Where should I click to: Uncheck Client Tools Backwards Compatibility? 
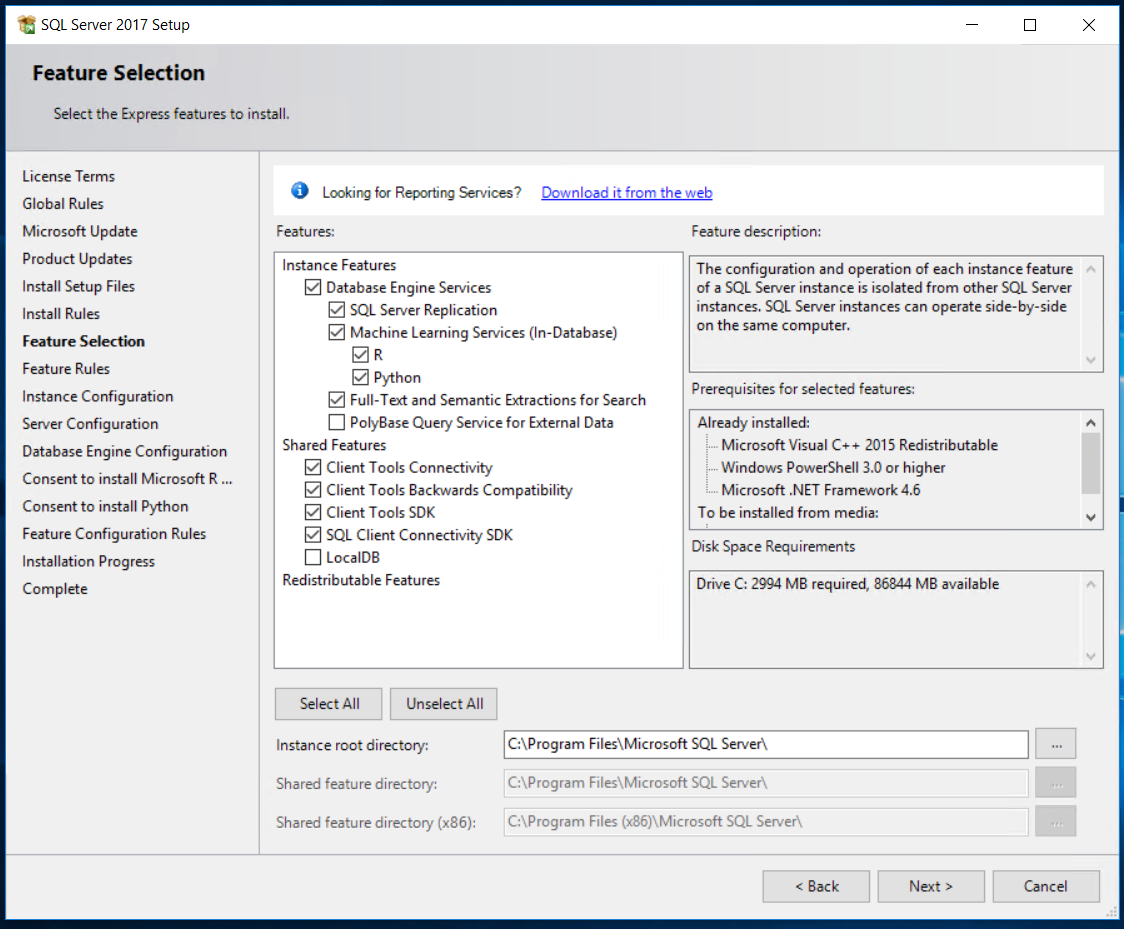(x=313, y=490)
